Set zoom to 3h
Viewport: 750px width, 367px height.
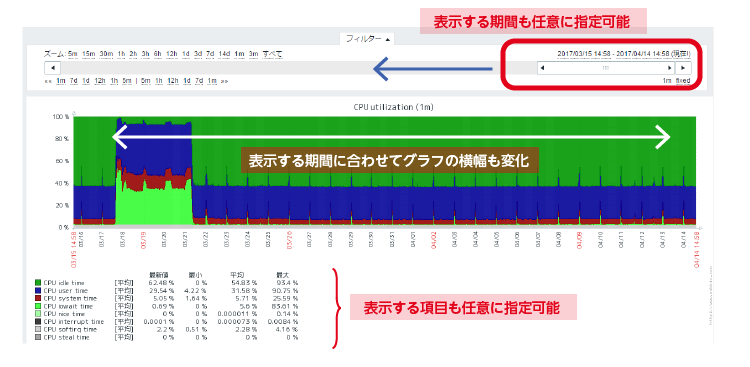coord(145,54)
